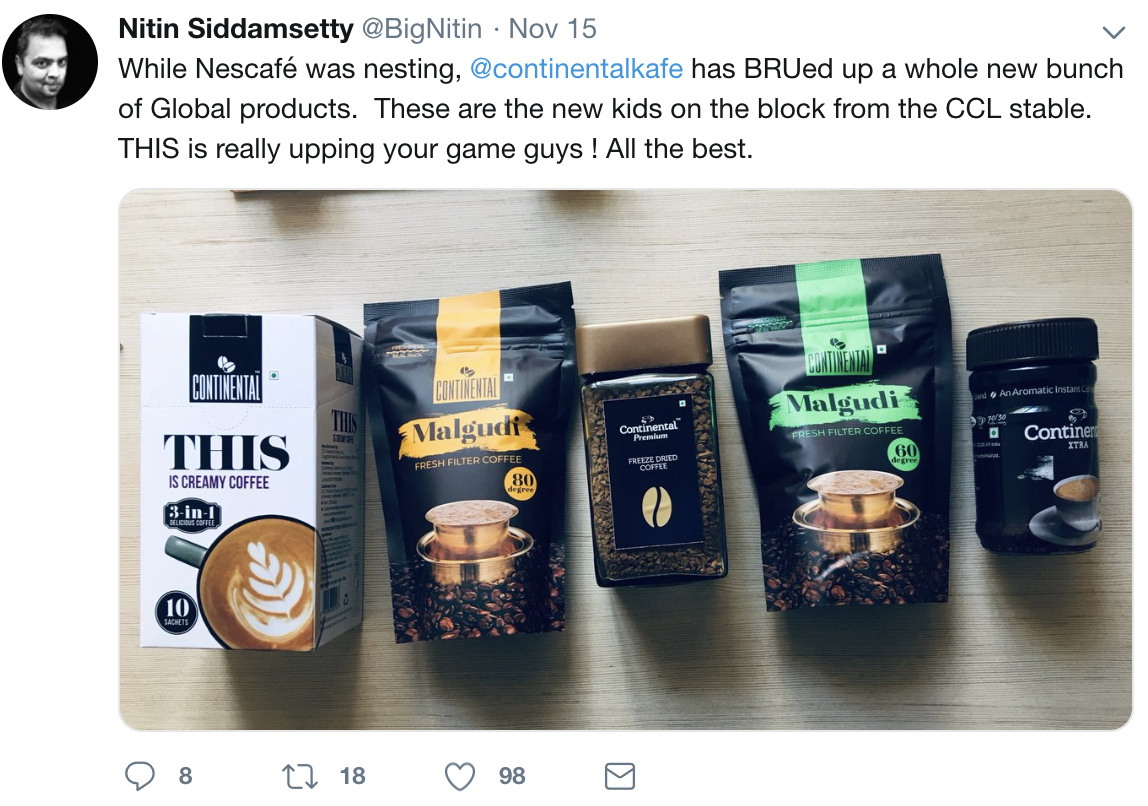Open Nitin Siddamsetty's profile avatar

pyautogui.click(x=50, y=61)
